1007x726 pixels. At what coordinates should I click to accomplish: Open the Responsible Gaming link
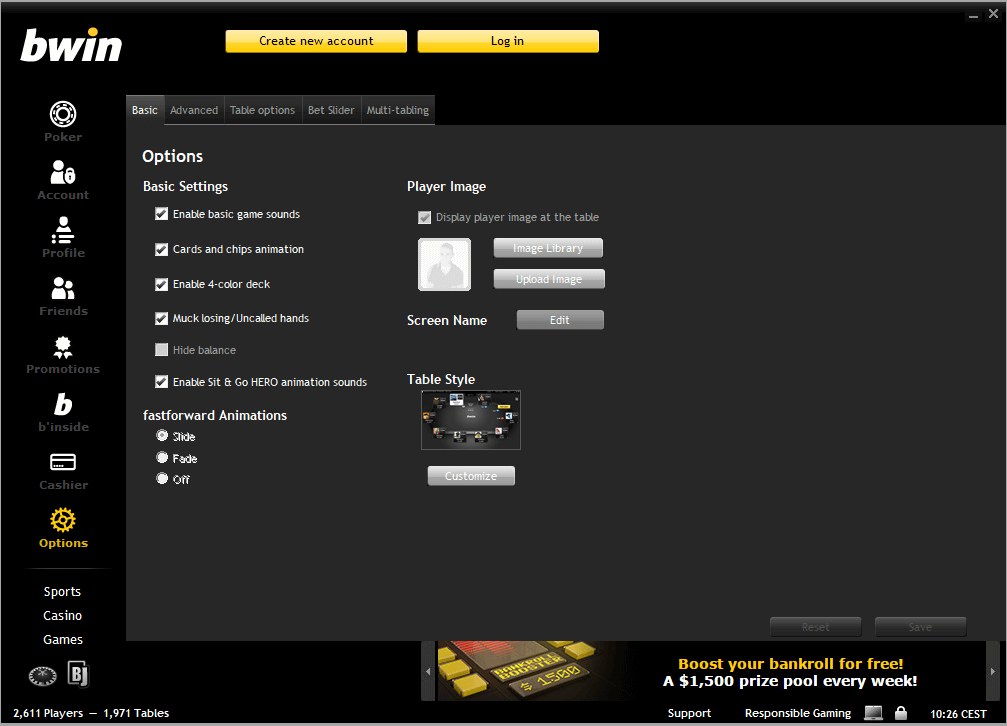798,713
